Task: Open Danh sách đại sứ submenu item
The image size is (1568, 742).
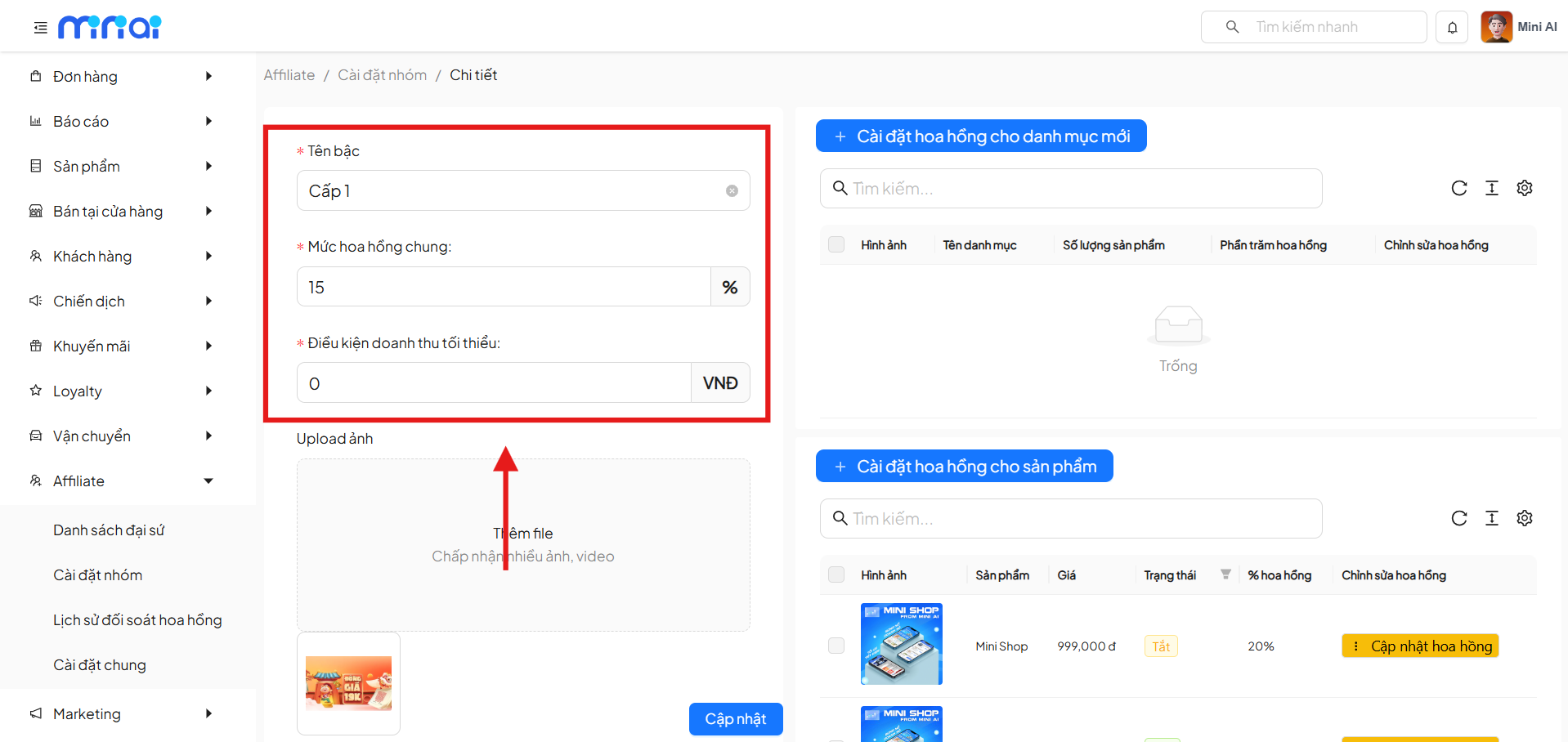Action: pos(109,530)
